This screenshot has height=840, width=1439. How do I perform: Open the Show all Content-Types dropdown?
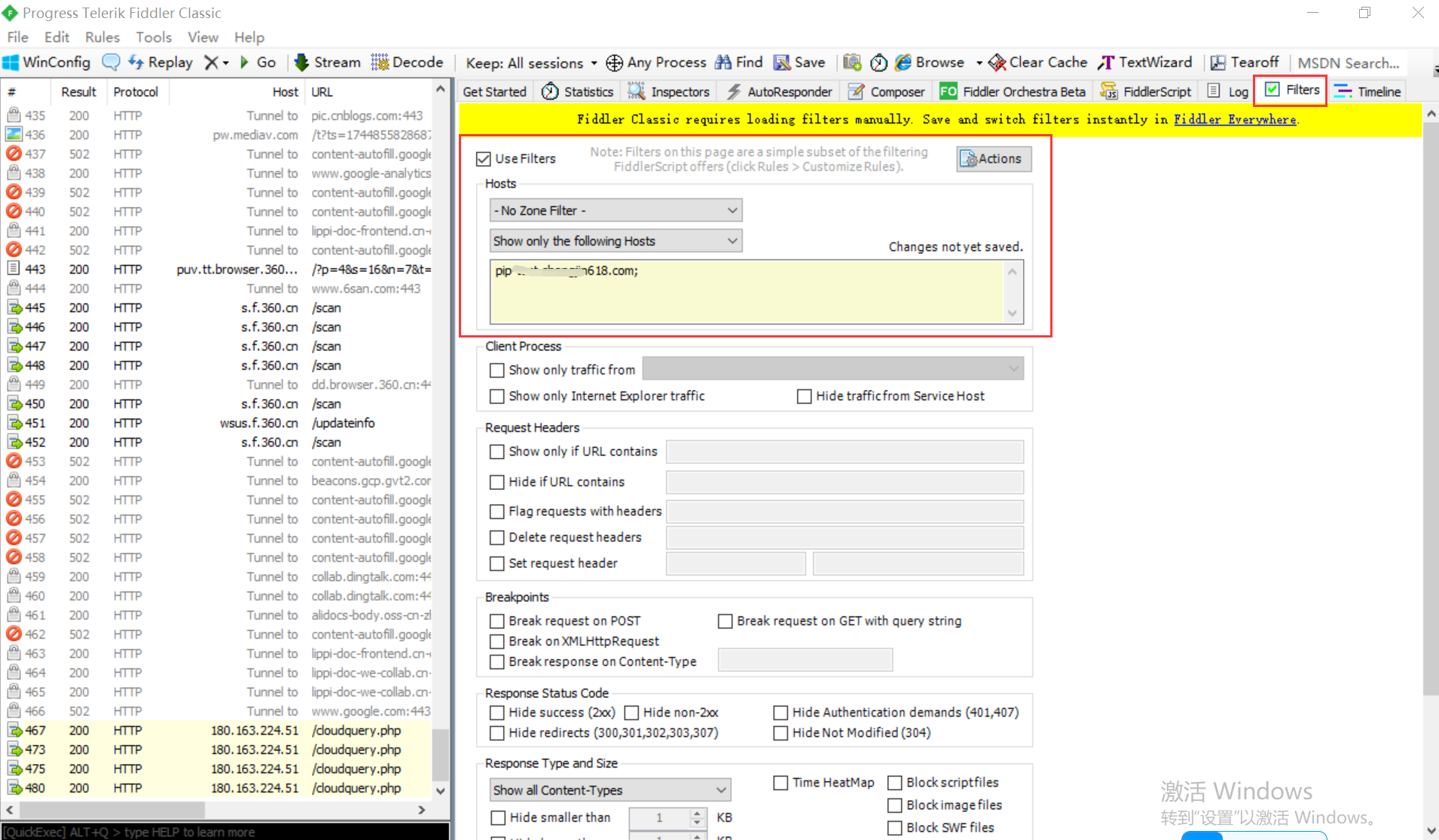pos(610,790)
